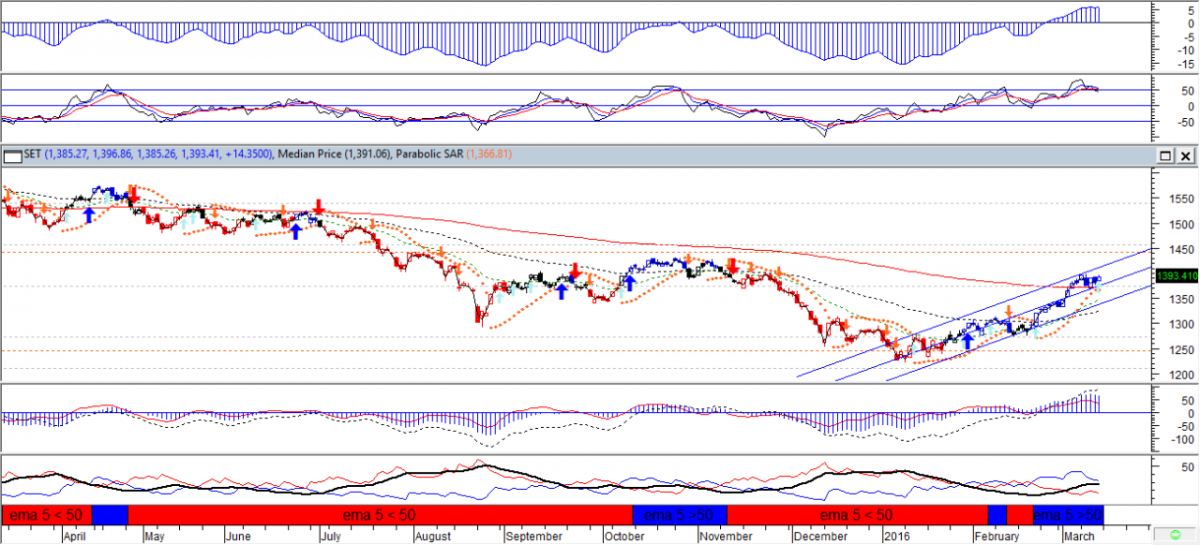Click the February label on the date axis
This screenshot has width=1200, height=545.
[999, 536]
